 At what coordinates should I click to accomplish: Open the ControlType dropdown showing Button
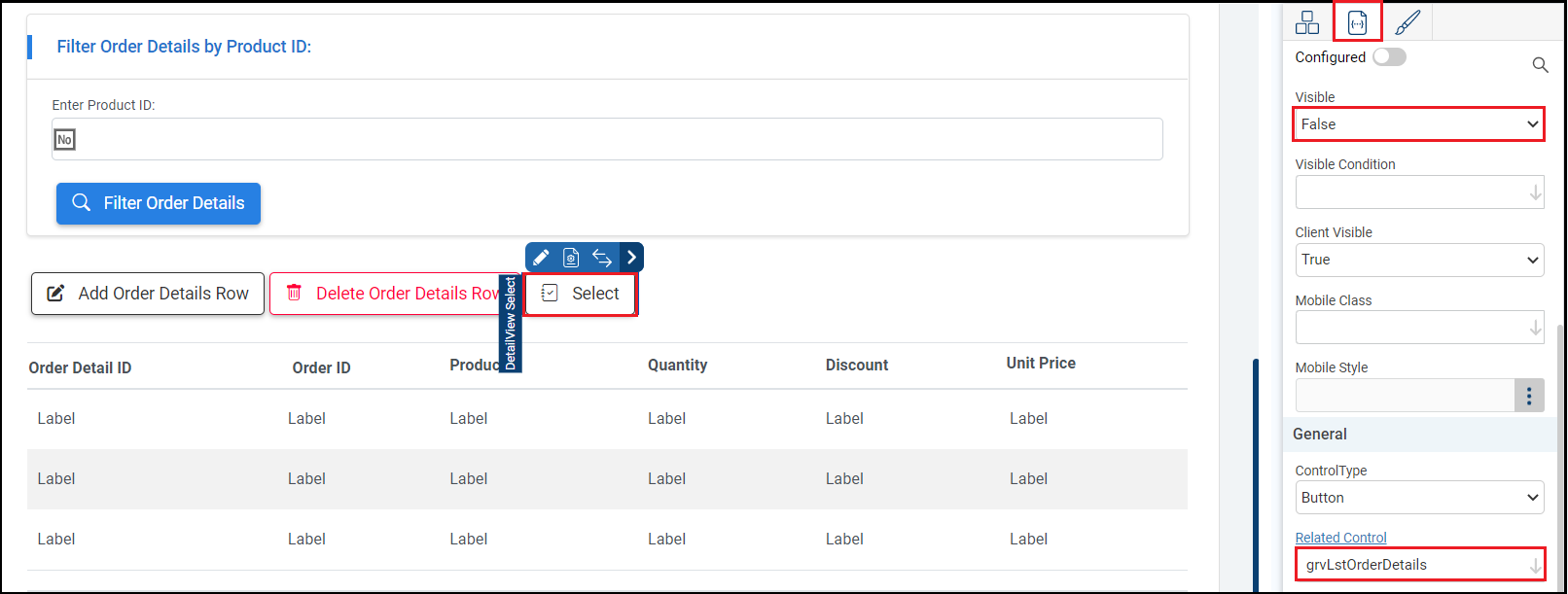click(1418, 498)
